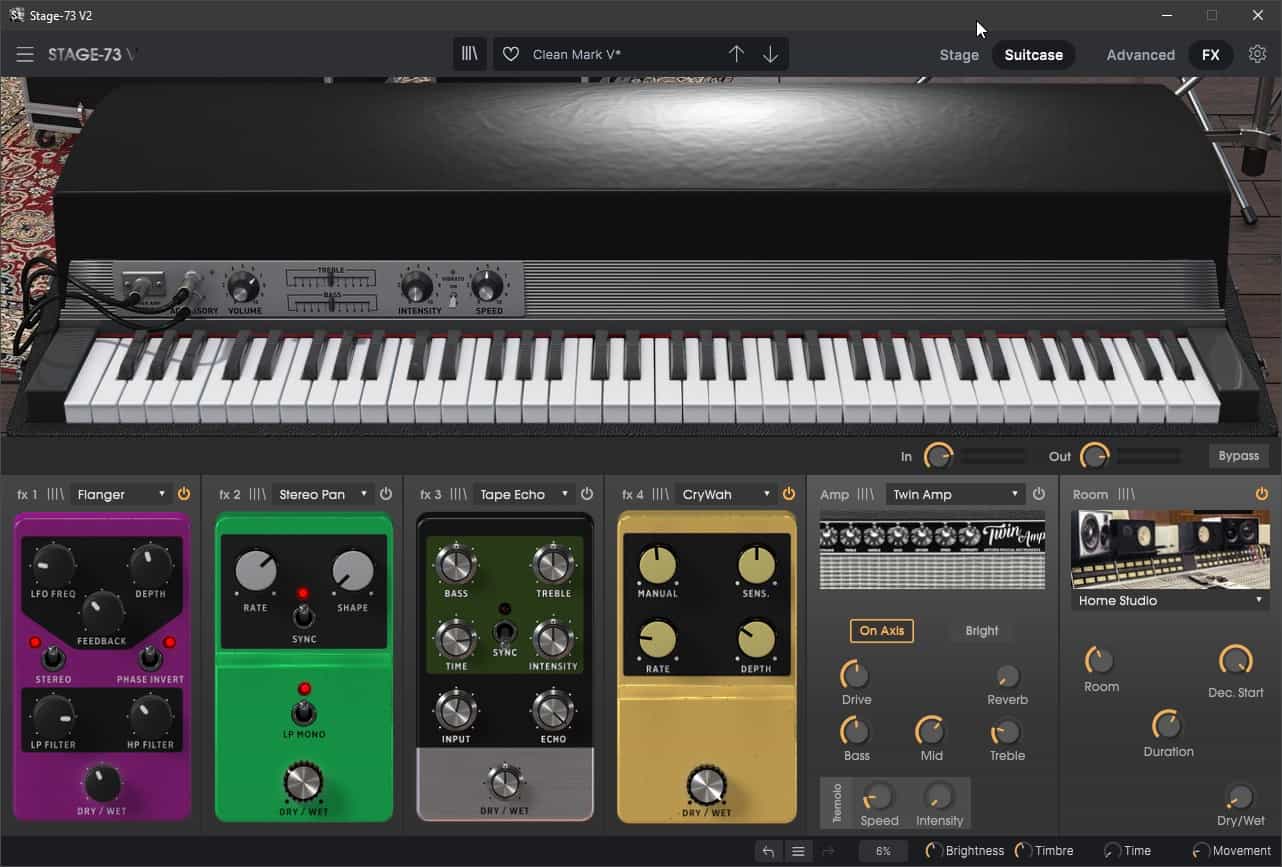
Task: Adjust the Brightness macro knob
Action: coord(932,850)
